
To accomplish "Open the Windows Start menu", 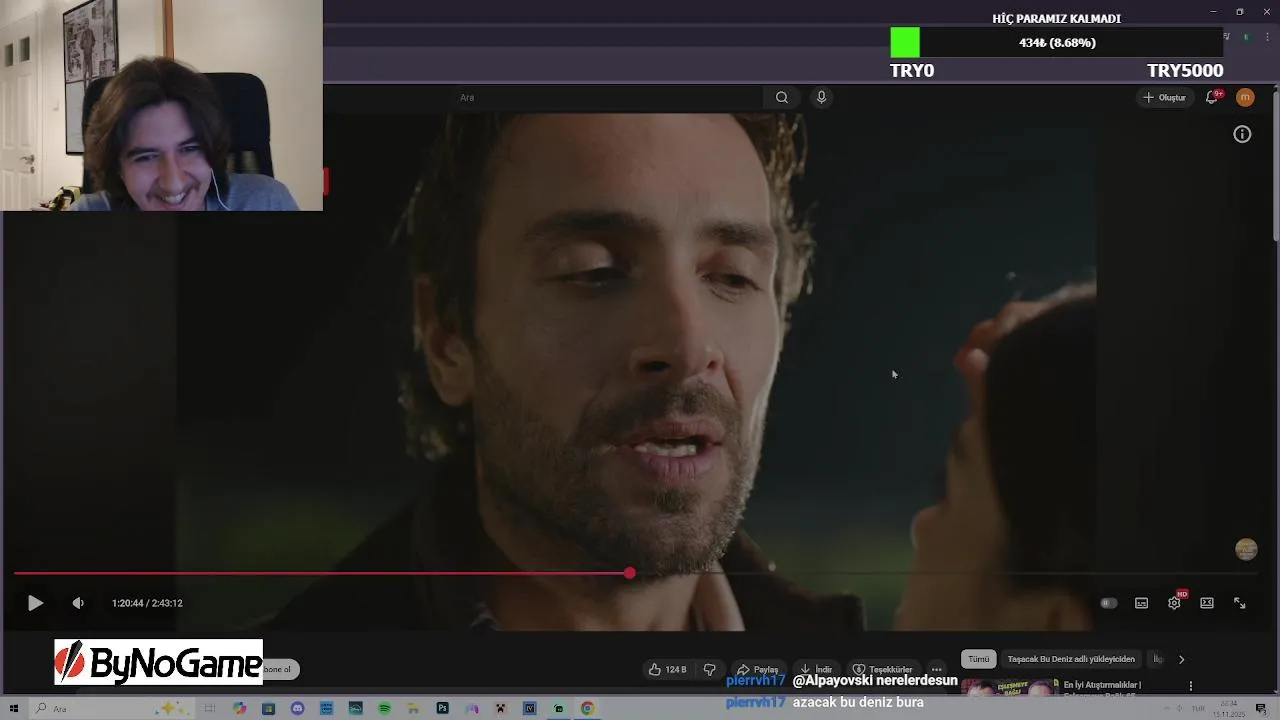I will coord(14,708).
